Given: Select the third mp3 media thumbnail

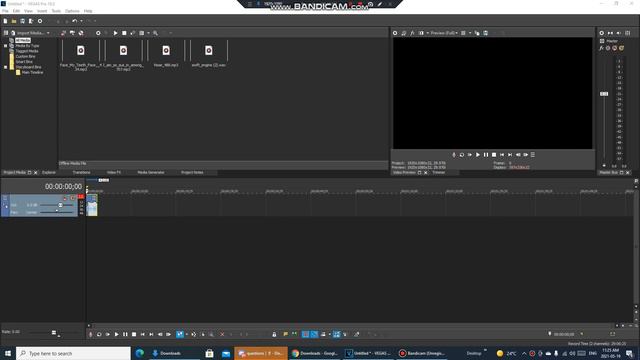Looking at the screenshot, I should 166,51.
